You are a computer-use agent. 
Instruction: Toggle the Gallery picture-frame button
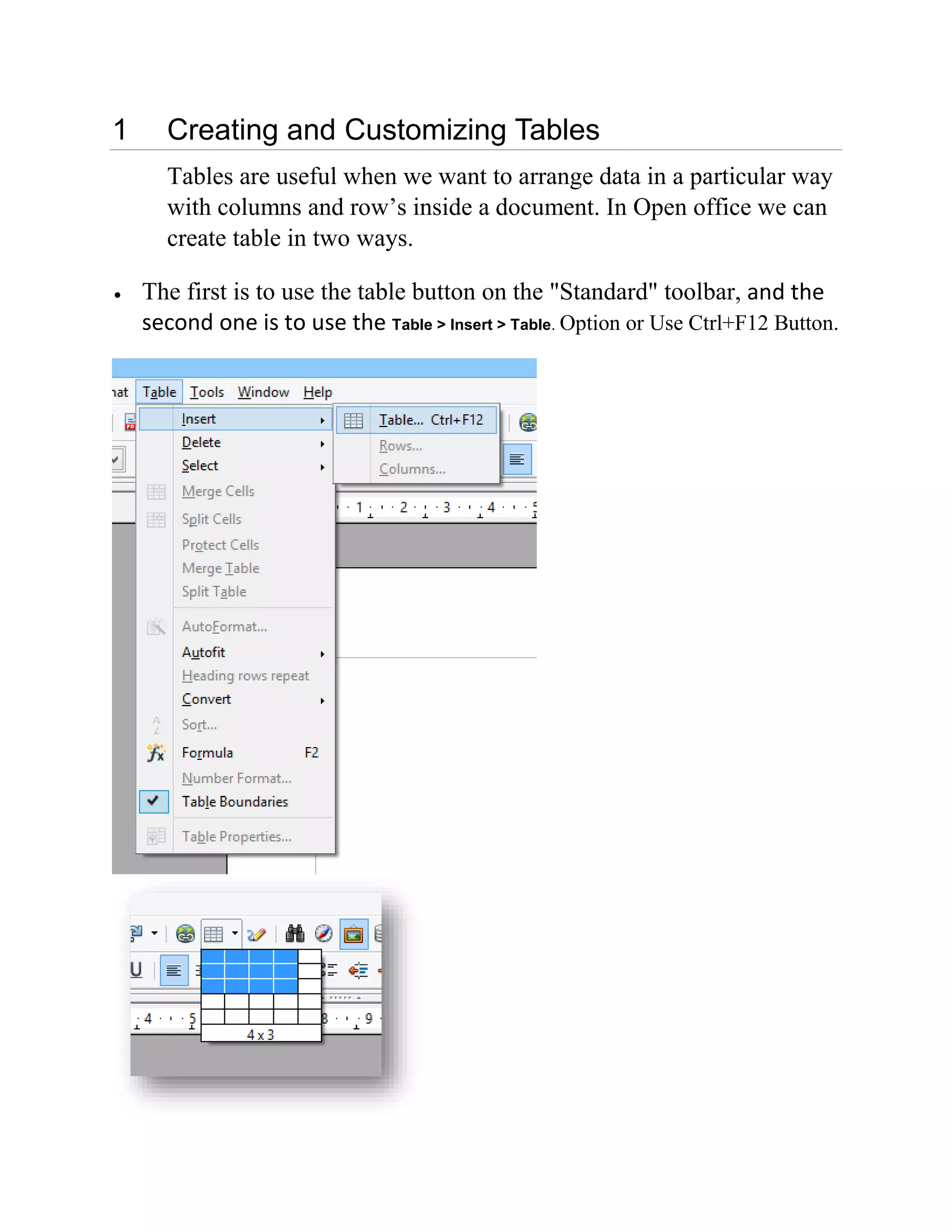point(354,934)
